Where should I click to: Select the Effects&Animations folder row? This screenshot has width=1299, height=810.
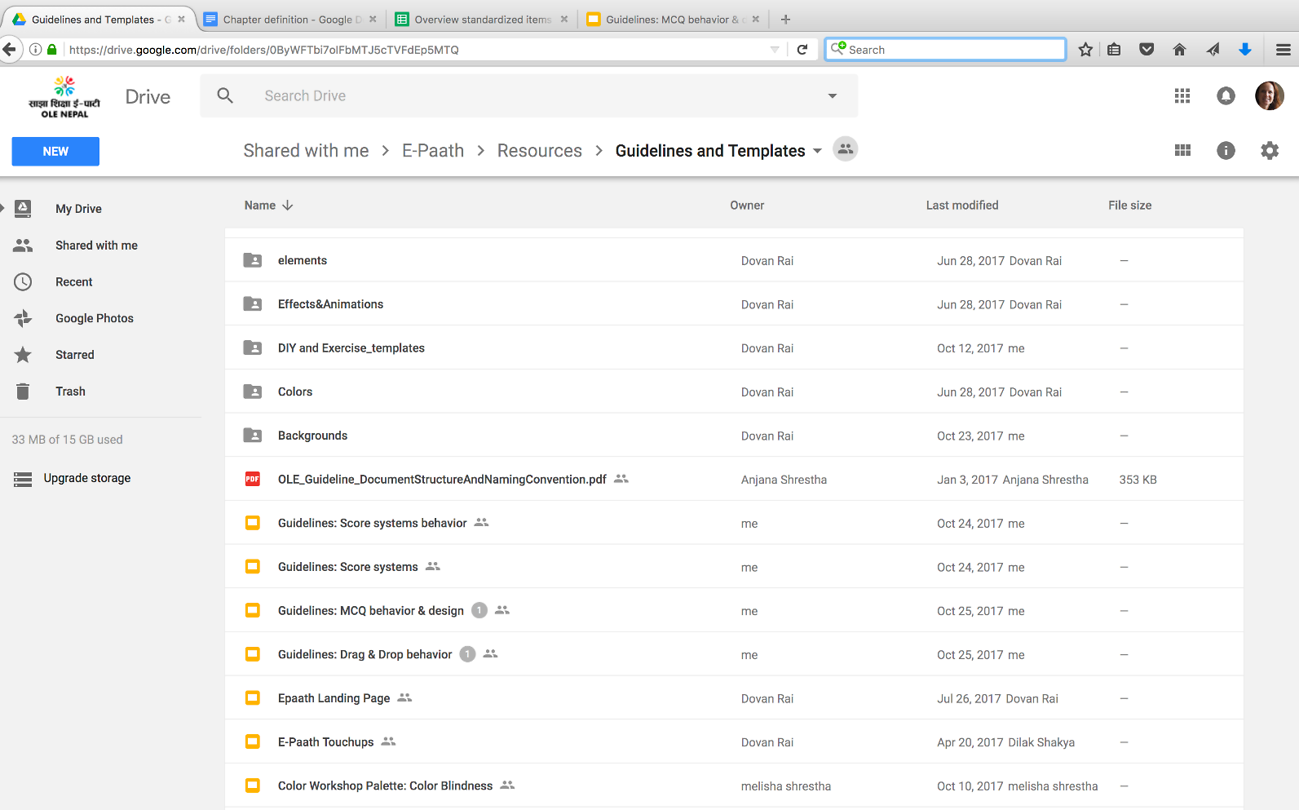click(x=734, y=304)
